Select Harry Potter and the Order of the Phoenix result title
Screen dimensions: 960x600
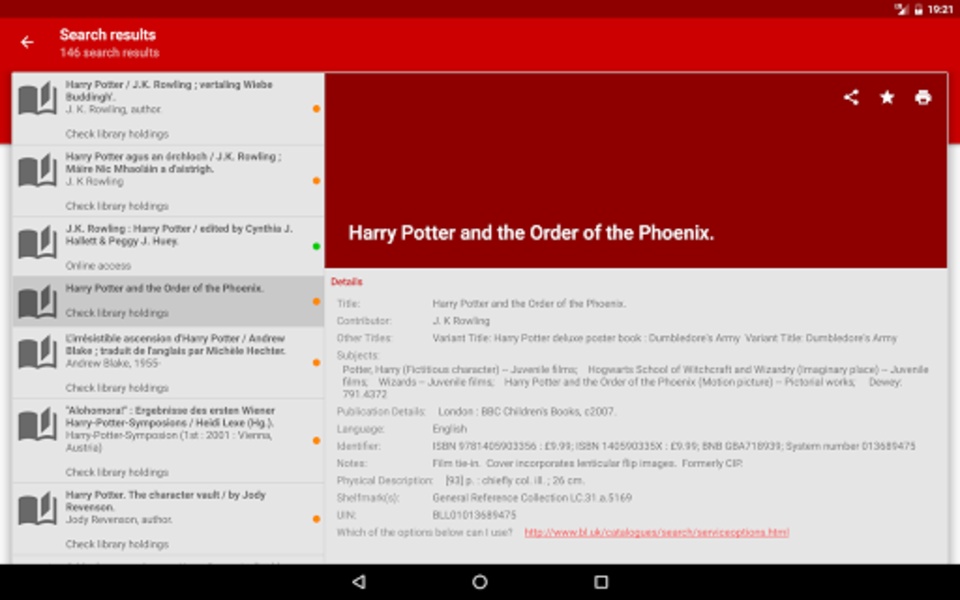point(165,288)
